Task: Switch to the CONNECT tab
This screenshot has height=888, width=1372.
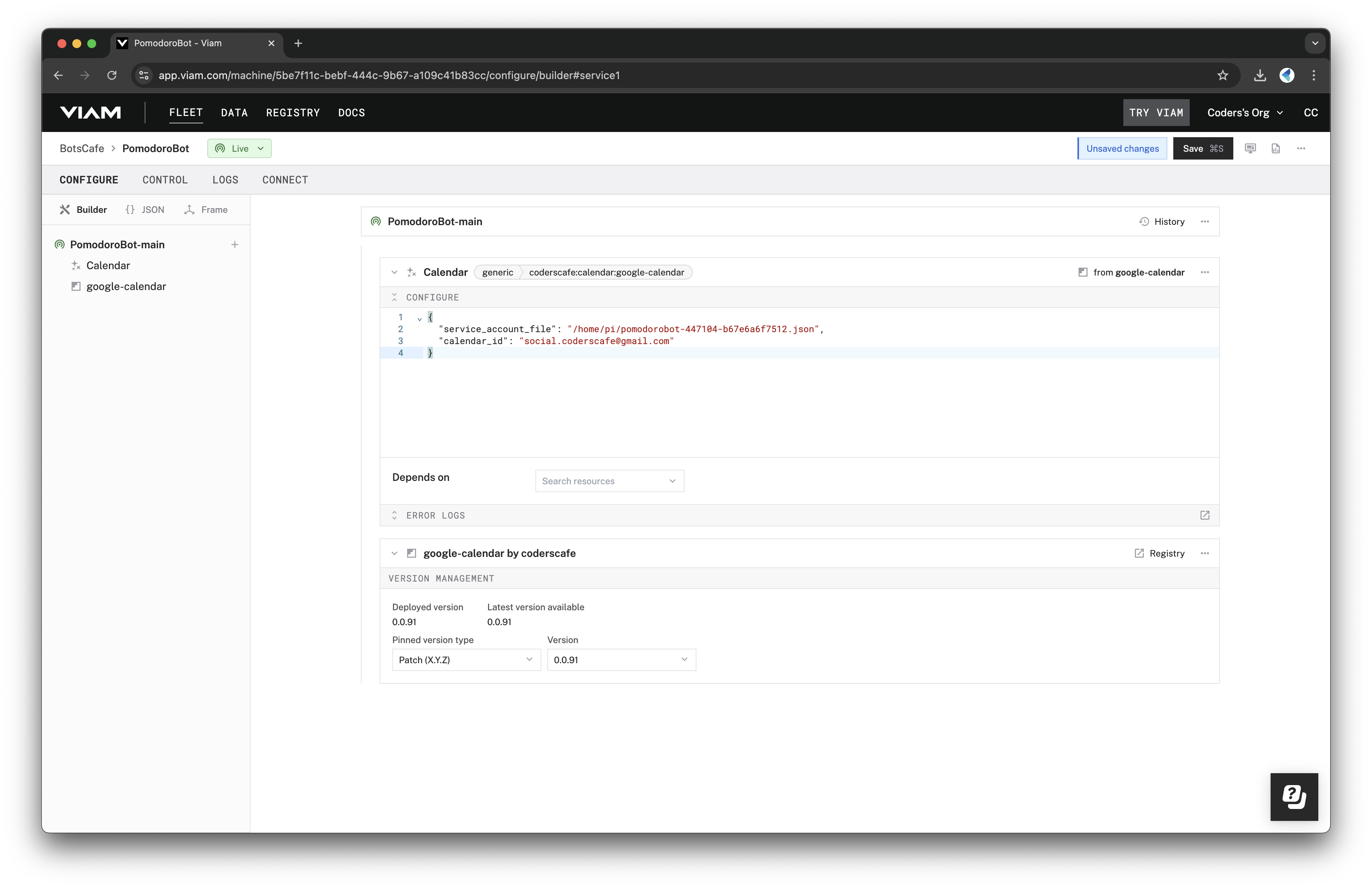Action: click(x=285, y=180)
